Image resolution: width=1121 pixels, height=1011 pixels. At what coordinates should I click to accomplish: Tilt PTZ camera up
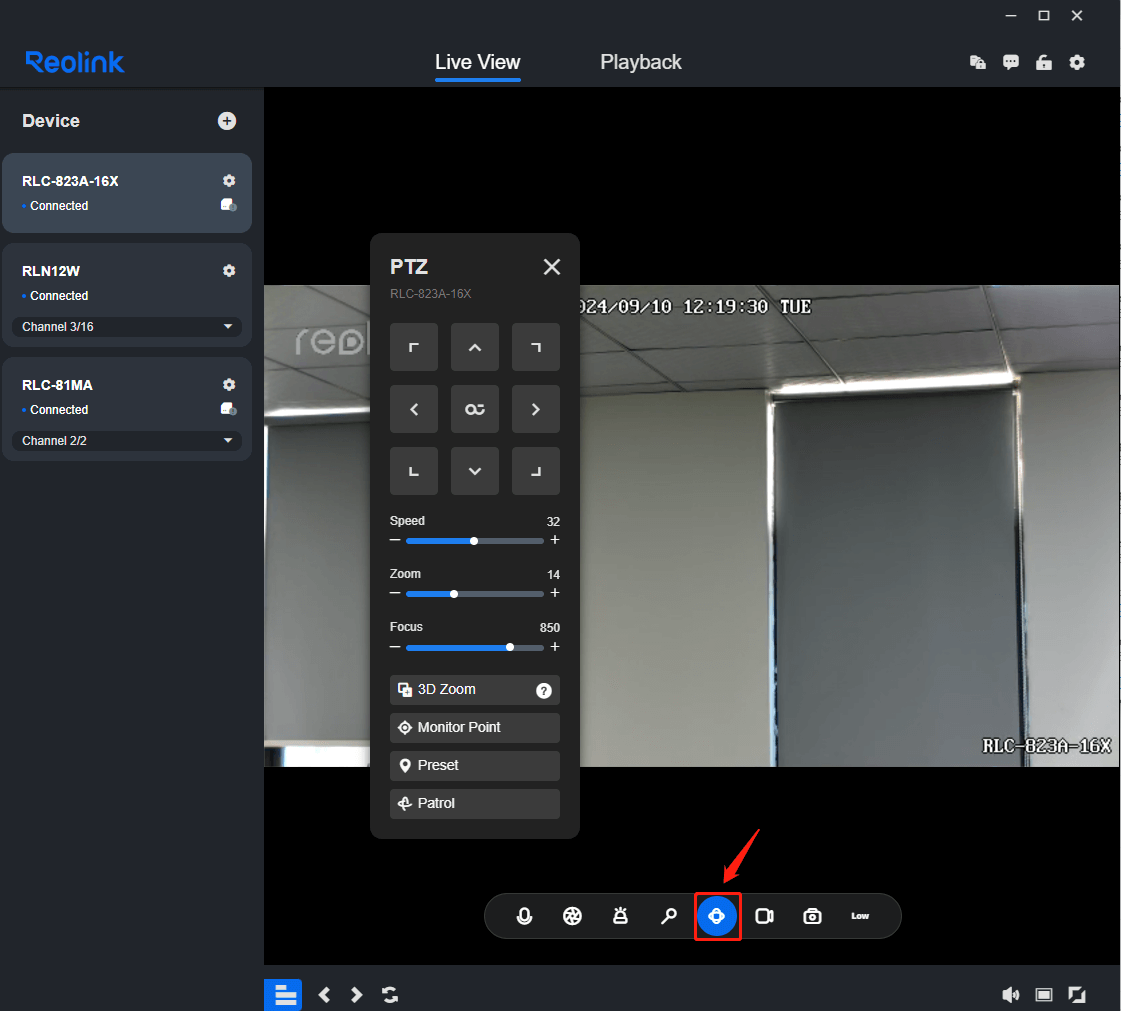(475, 347)
